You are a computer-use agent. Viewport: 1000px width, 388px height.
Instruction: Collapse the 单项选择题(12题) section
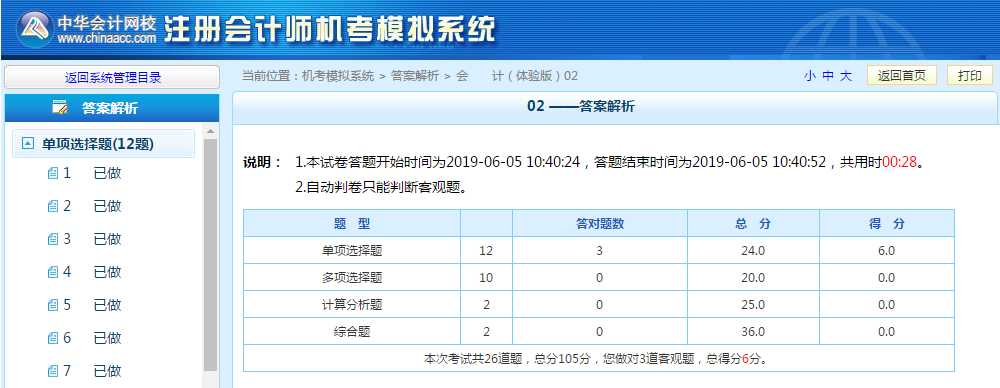pos(27,144)
